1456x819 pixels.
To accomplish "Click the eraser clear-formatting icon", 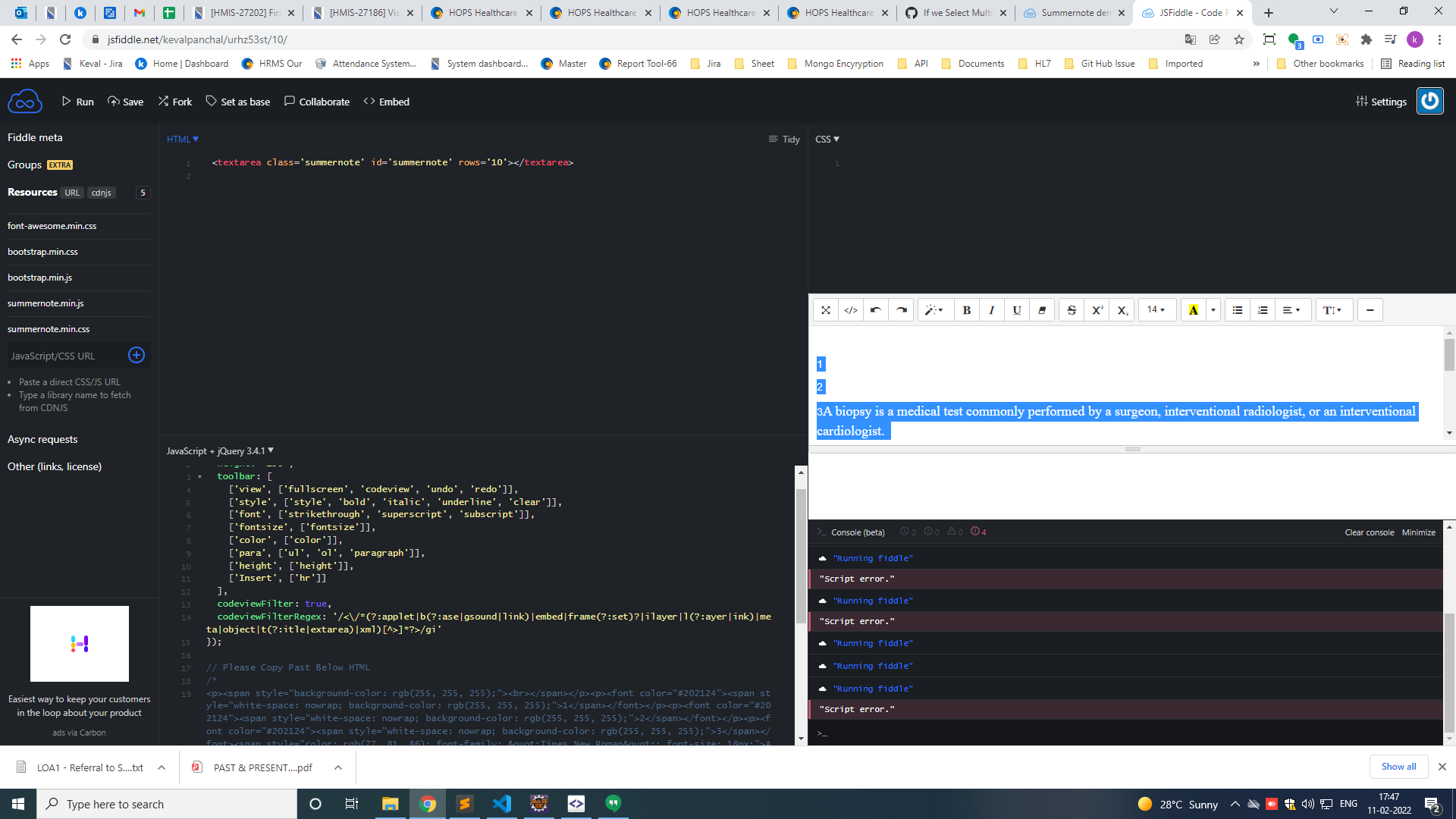I will [1042, 310].
